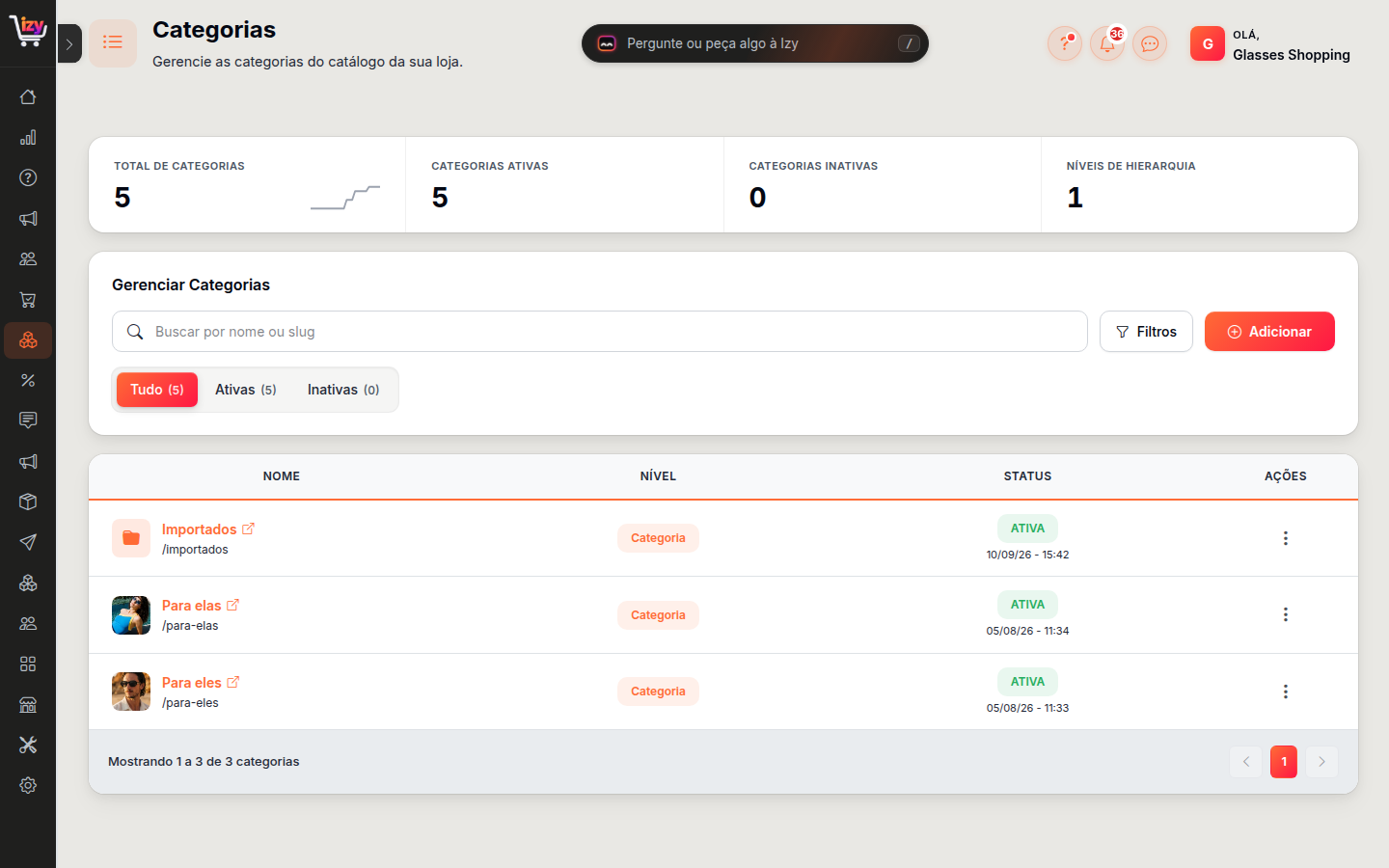Open the paper plane sidebar icon

click(28, 542)
